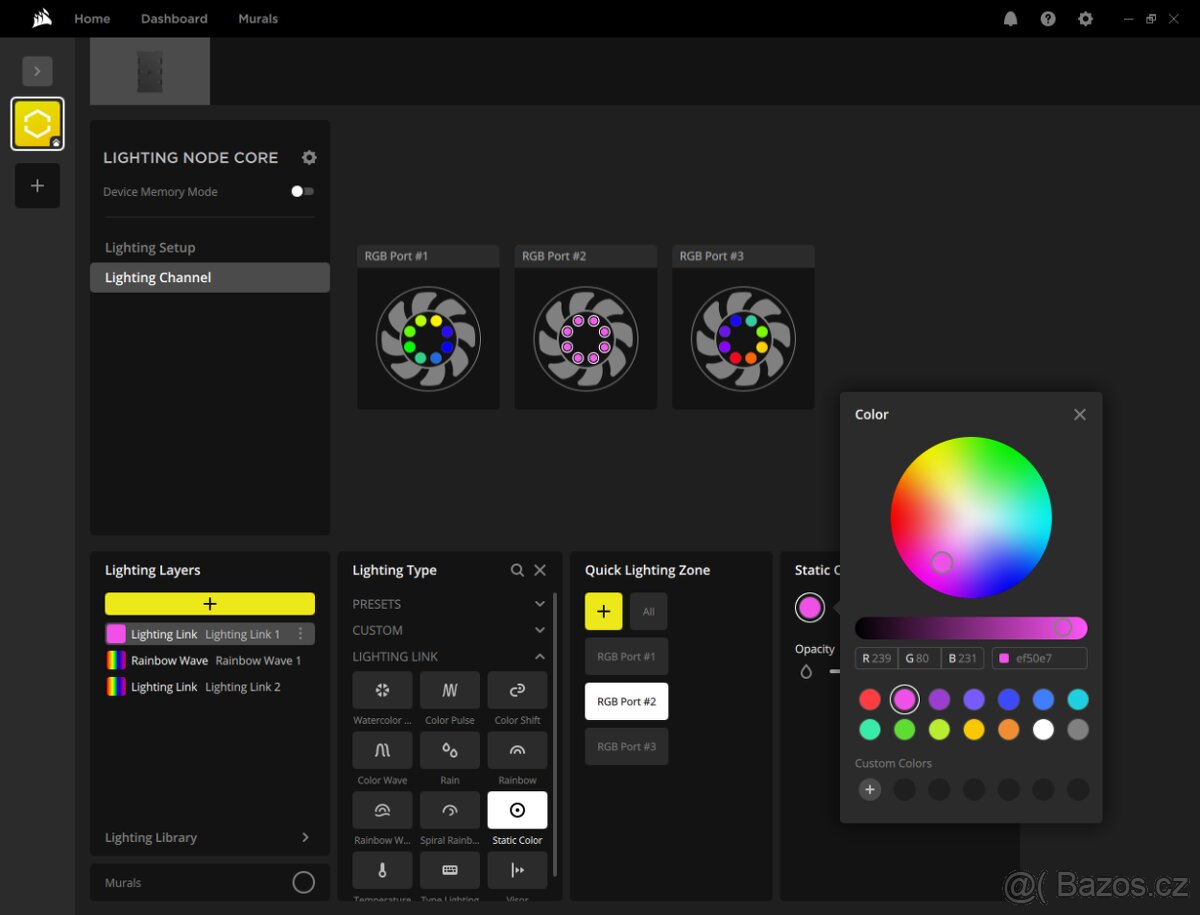
Task: Select the Static Color lighting type
Action: click(517, 810)
